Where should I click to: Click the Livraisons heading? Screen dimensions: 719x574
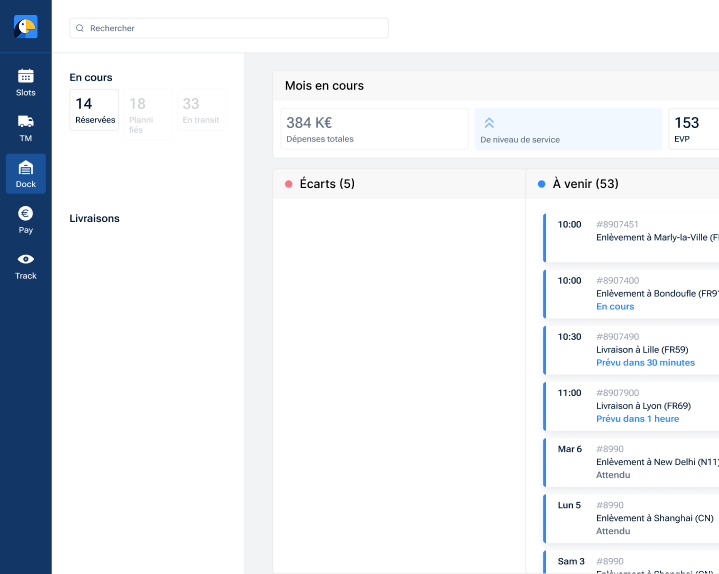point(94,218)
